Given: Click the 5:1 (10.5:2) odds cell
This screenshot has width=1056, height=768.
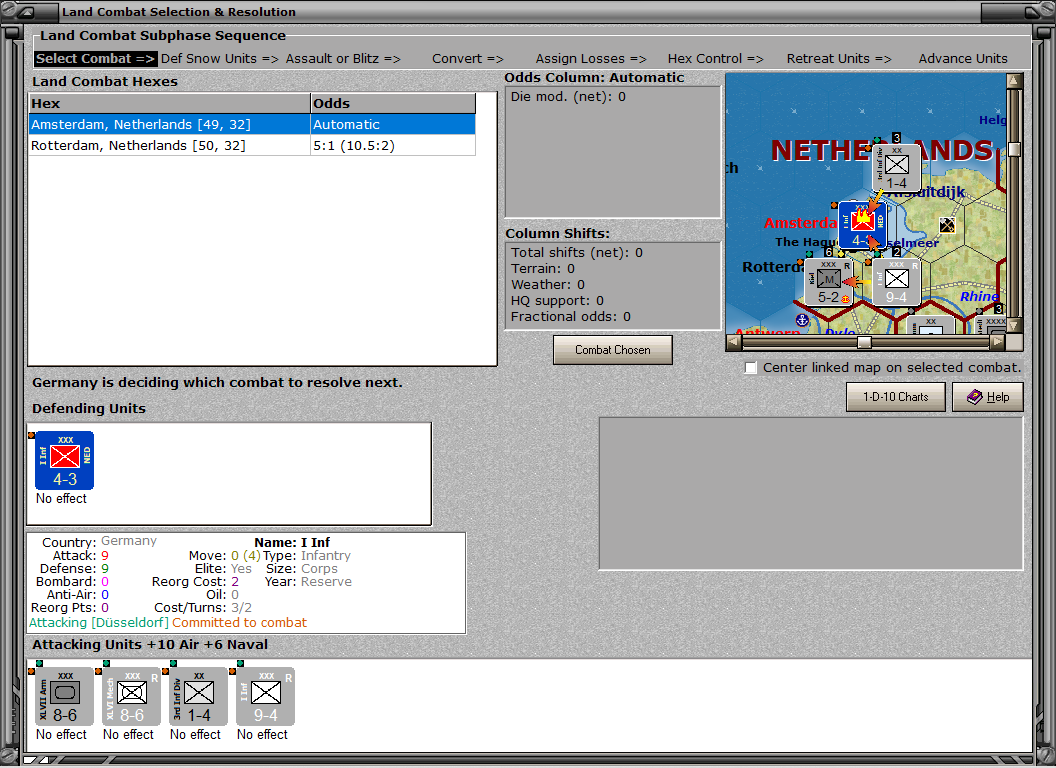Looking at the screenshot, I should 393,146.
